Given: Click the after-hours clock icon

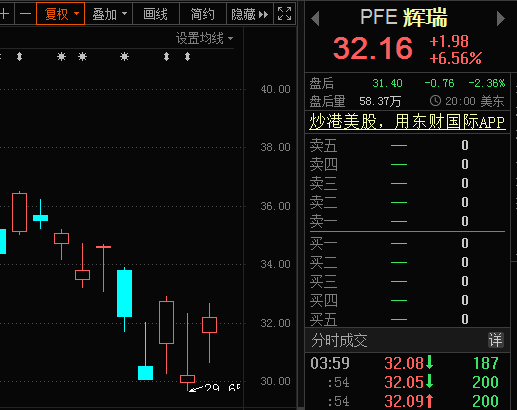Looking at the screenshot, I should tap(435, 100).
